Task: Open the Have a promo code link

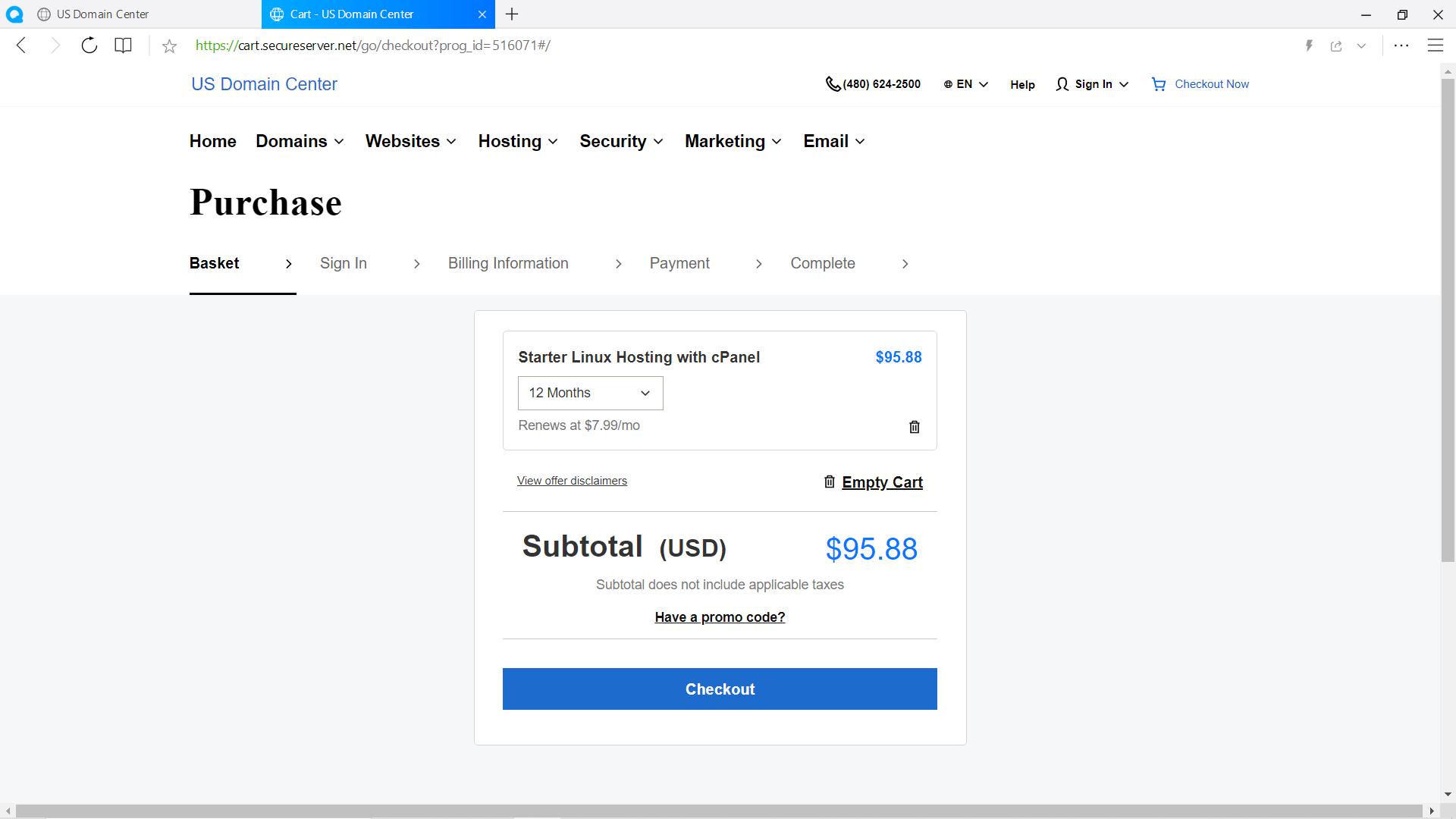Action: 720,617
